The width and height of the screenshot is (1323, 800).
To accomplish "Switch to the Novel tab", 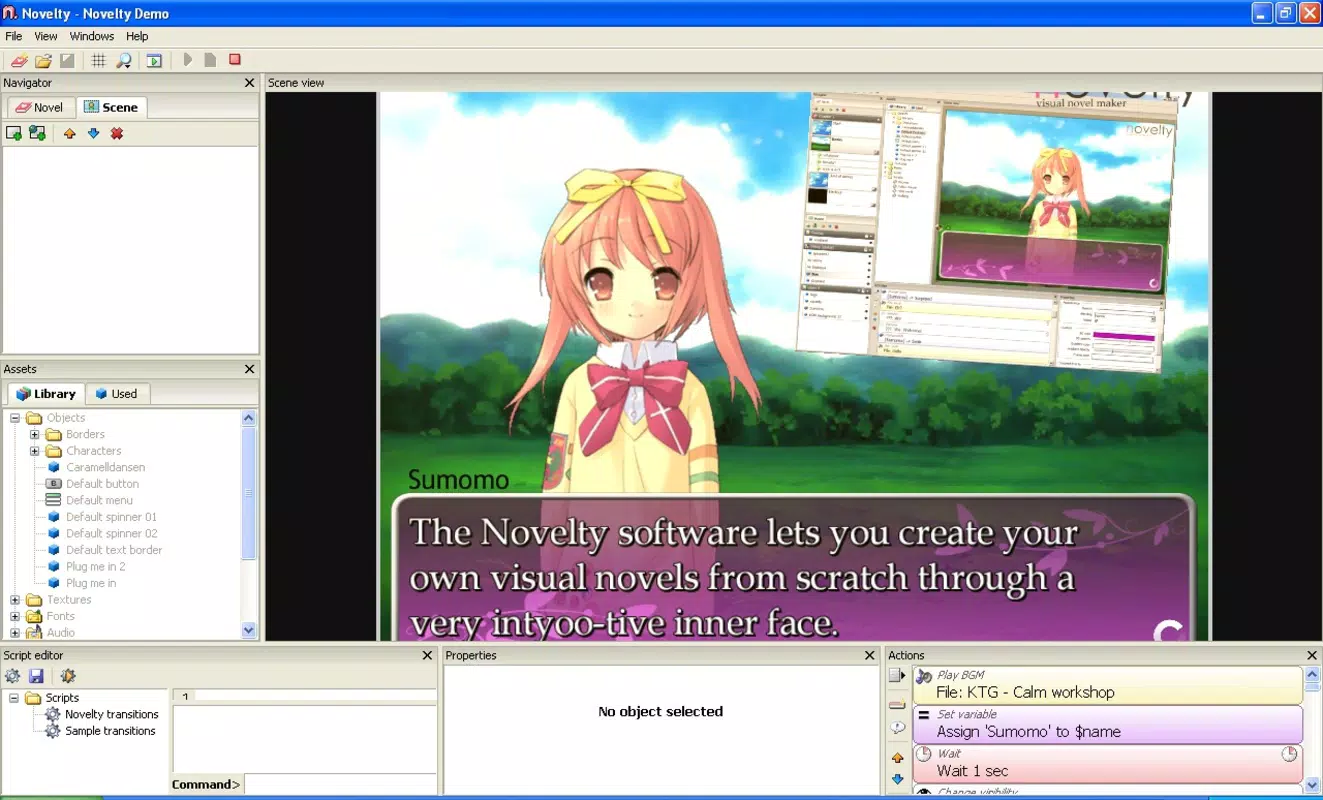I will (39, 107).
